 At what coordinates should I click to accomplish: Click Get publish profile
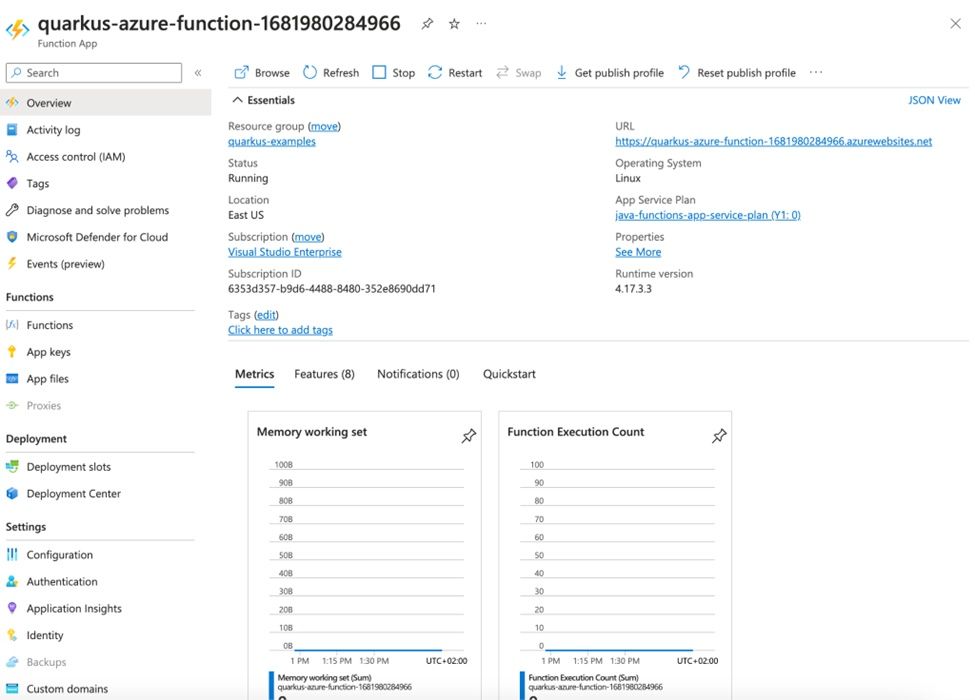609,73
